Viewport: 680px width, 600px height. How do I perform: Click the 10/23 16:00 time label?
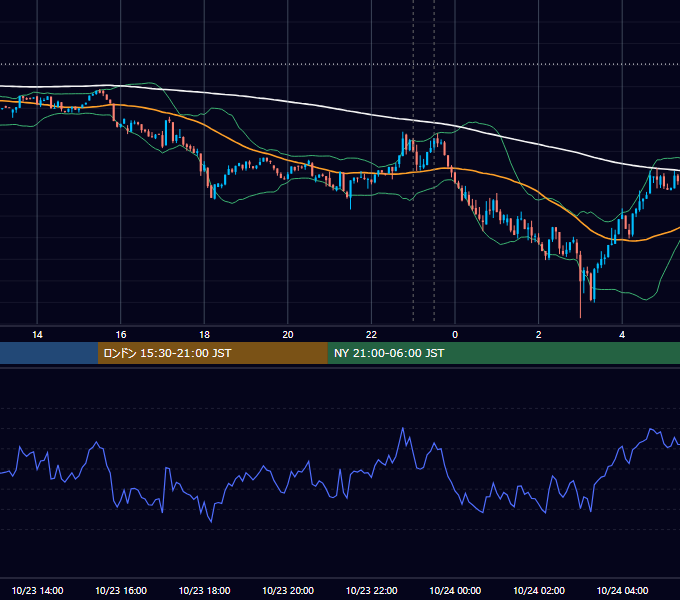tap(121, 590)
